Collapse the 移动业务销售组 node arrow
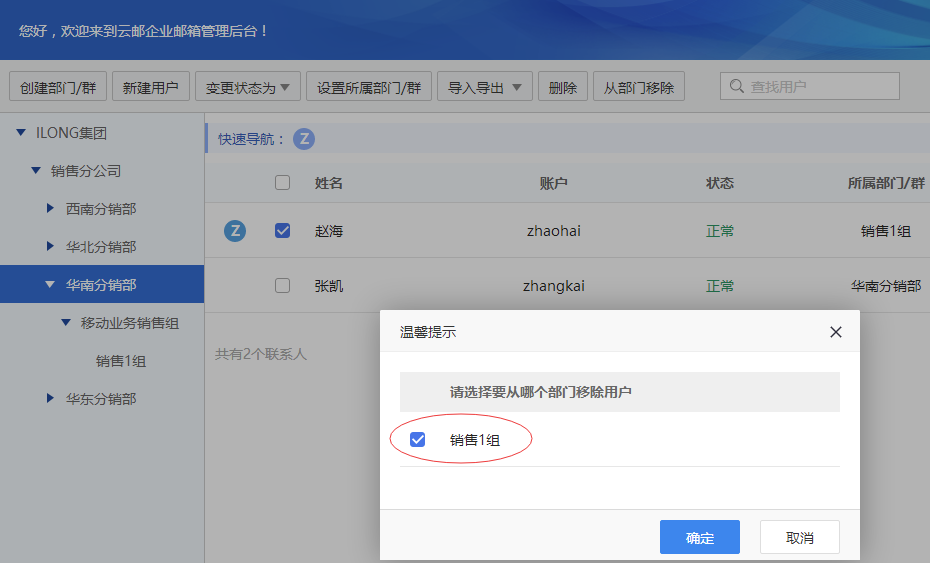 coord(66,322)
